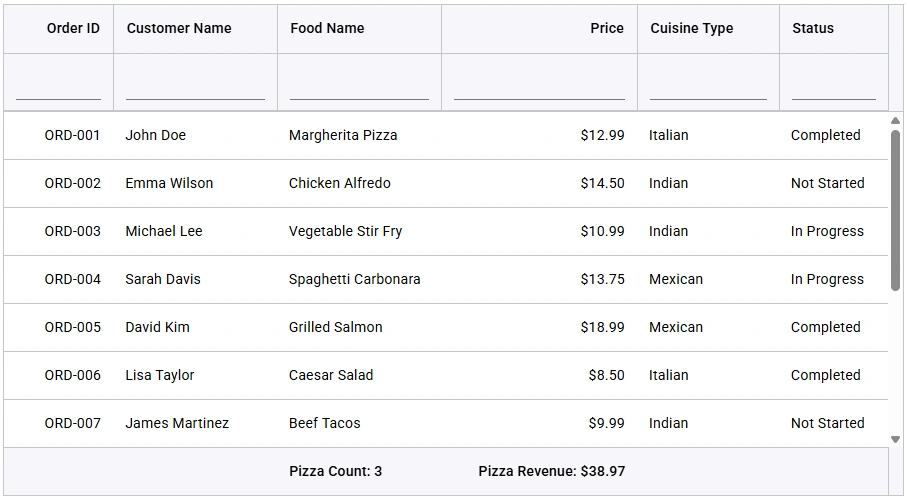The width and height of the screenshot is (907, 500).
Task: Sort by Order ID column header
Action: coord(73,28)
